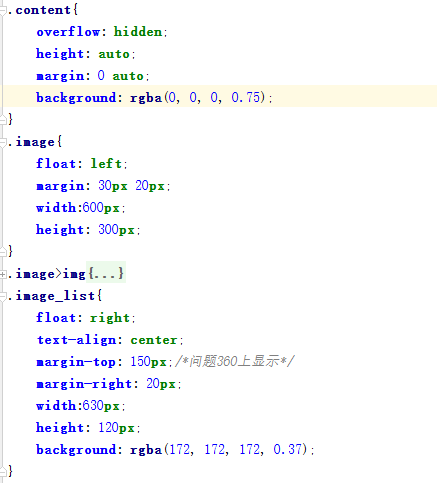Click the .image{ selector text

coord(35,142)
